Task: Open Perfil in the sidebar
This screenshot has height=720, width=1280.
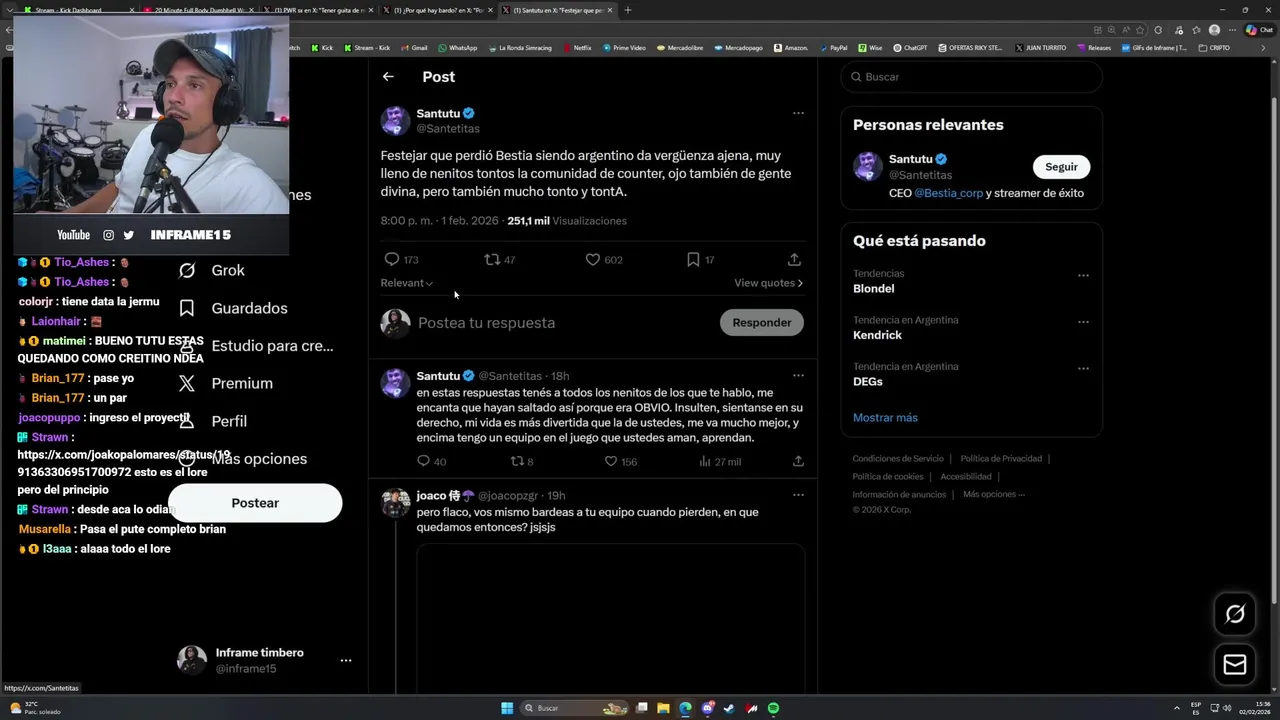Action: [x=212, y=421]
